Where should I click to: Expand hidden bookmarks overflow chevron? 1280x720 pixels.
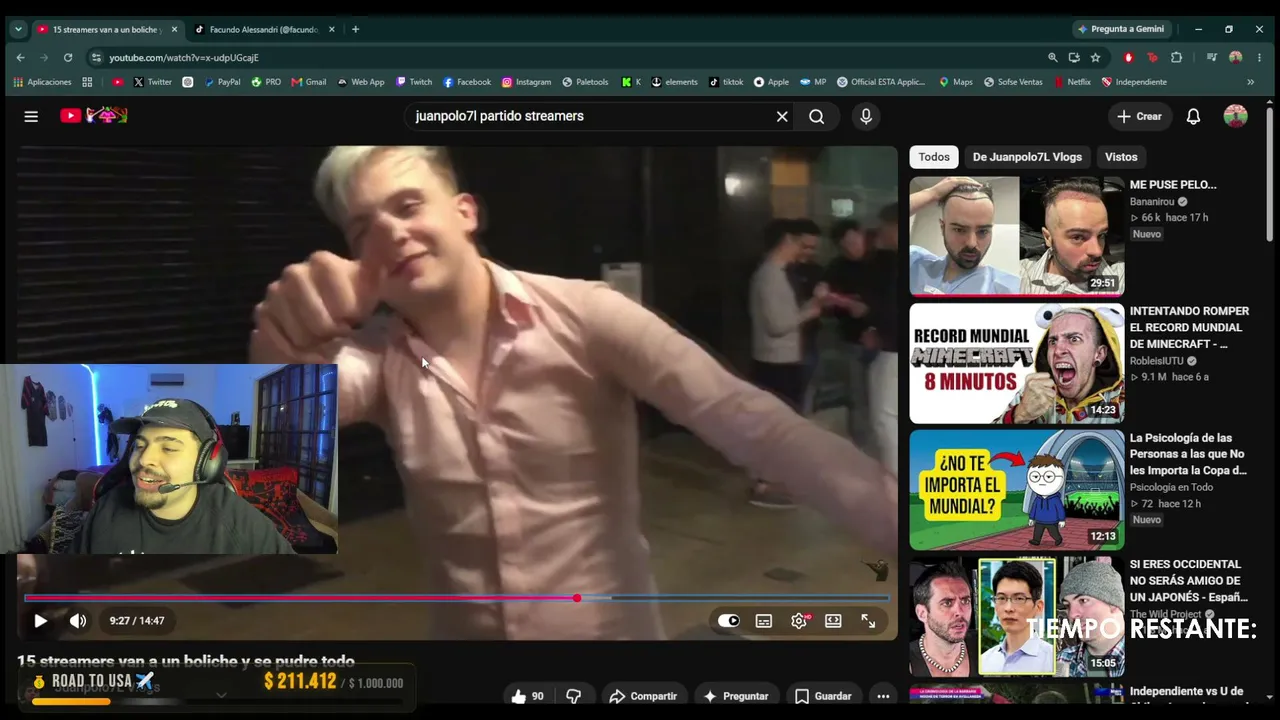(x=1250, y=82)
